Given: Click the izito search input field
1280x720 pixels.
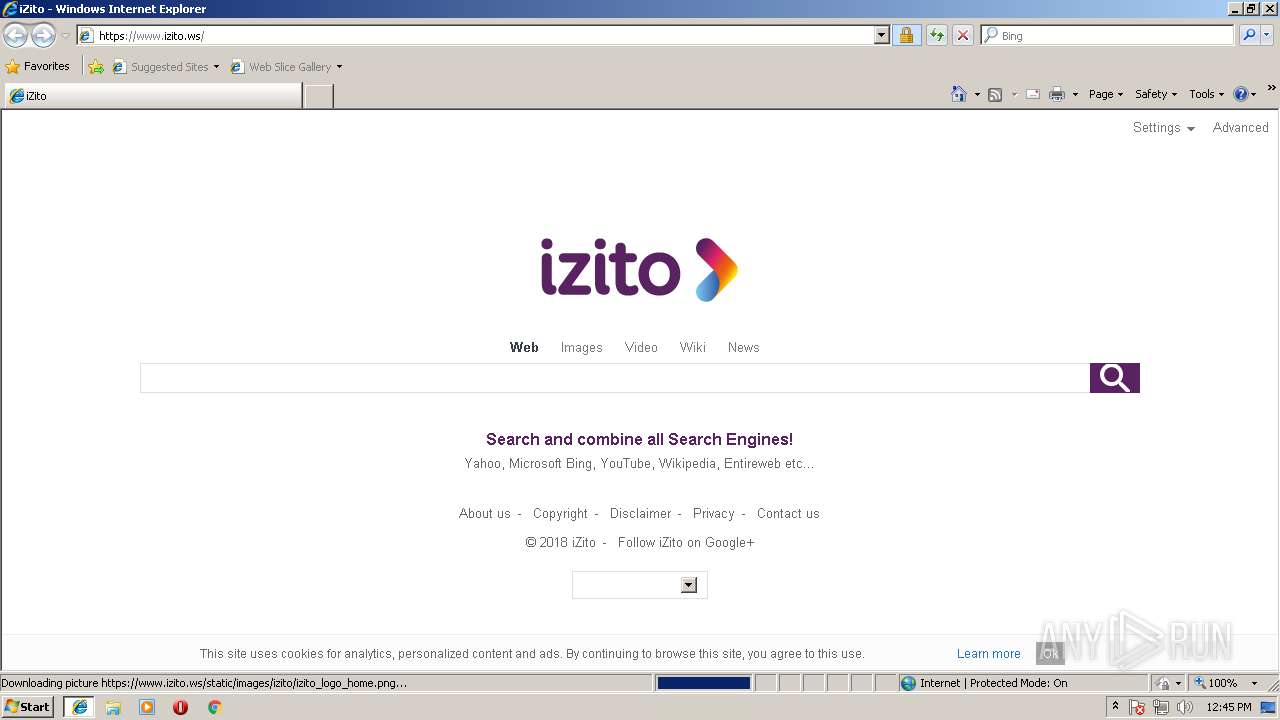Looking at the screenshot, I should [615, 378].
